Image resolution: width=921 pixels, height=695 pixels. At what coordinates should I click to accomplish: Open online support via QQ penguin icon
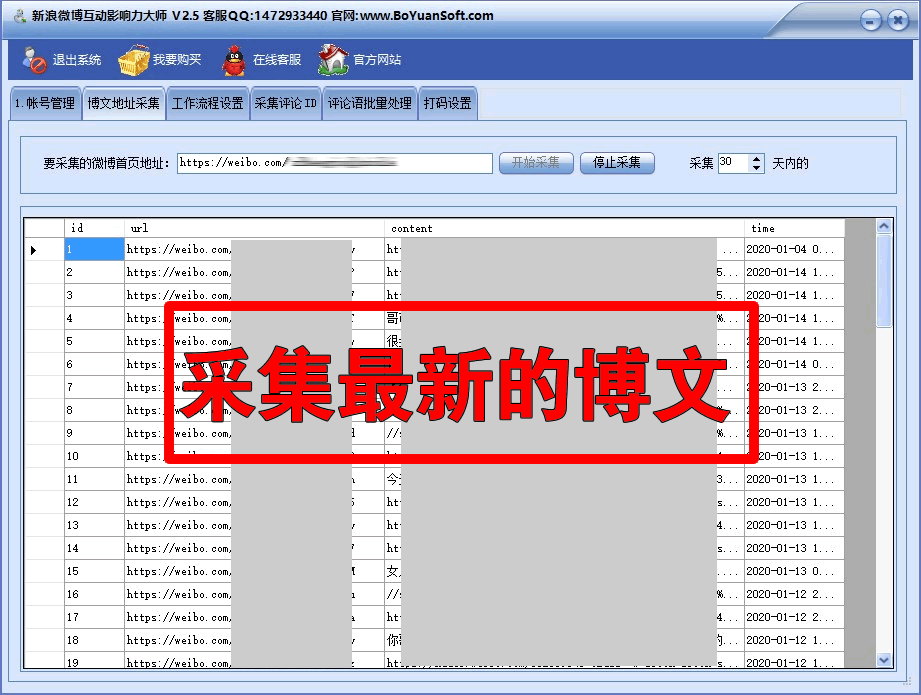(x=234, y=60)
